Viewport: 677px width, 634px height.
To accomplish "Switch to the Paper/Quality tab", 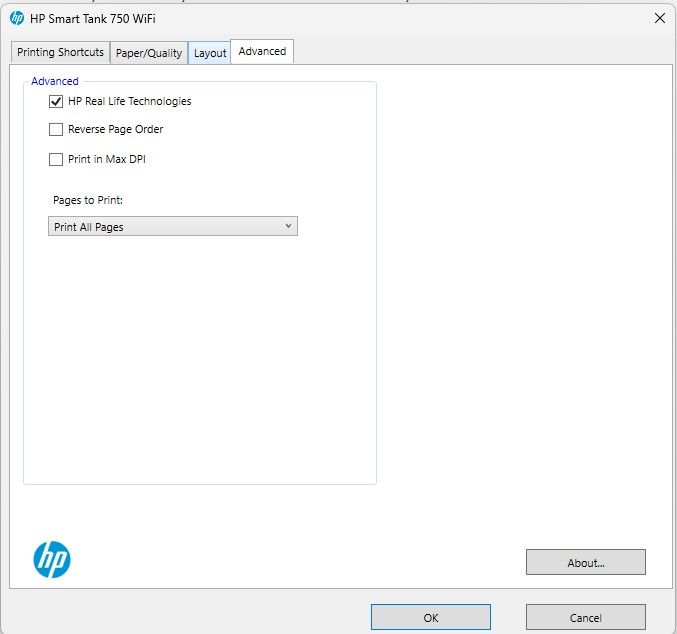I will [x=149, y=53].
